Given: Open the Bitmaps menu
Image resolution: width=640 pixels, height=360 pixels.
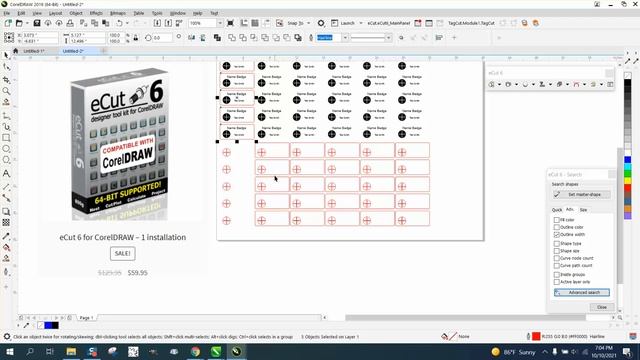Looking at the screenshot, I should (x=118, y=13).
